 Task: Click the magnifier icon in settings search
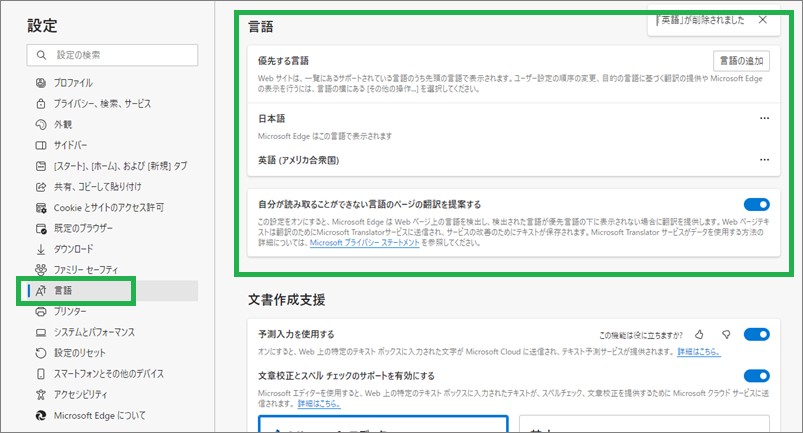(x=41, y=55)
